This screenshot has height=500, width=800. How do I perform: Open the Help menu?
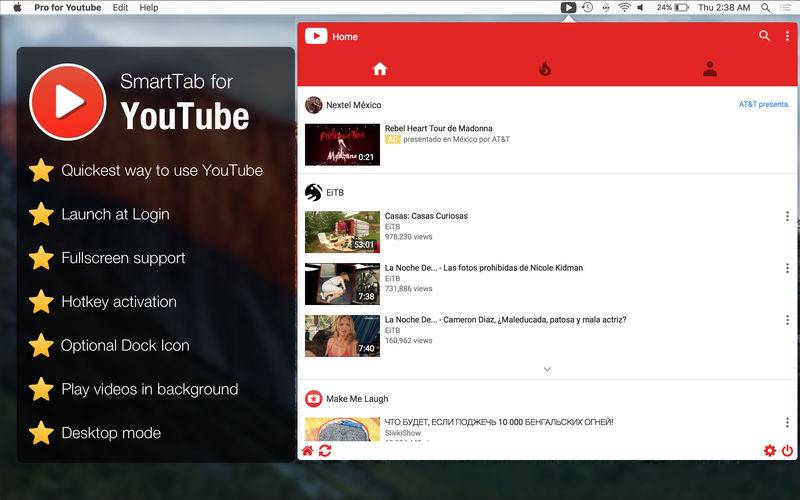[149, 8]
